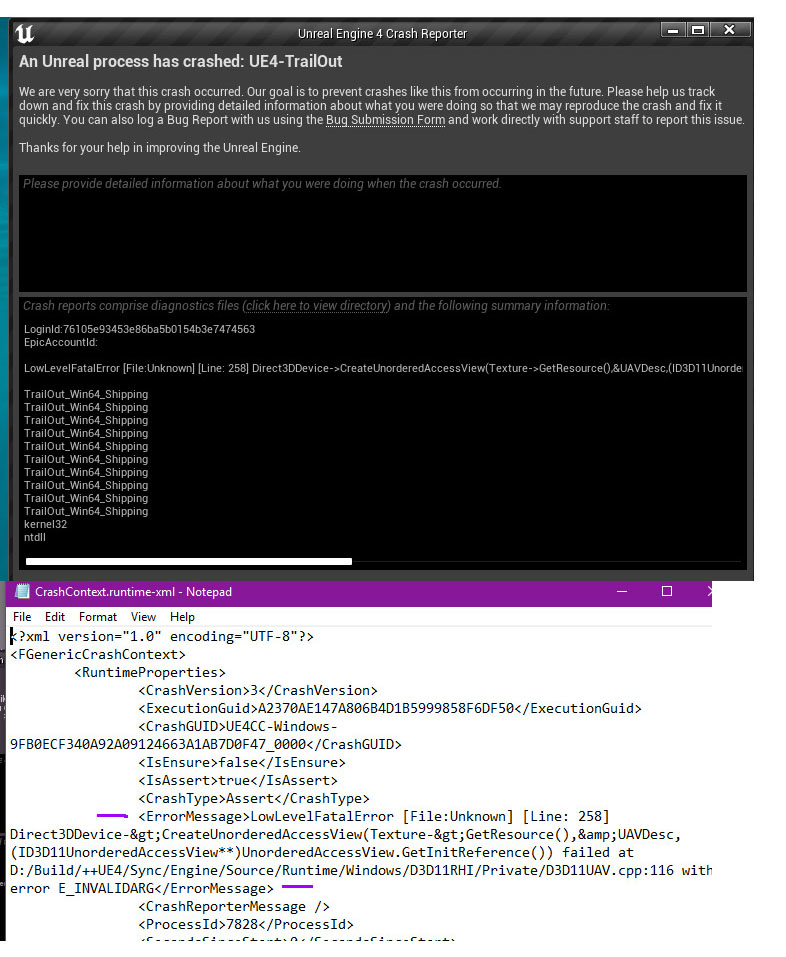Click the FGenericCrashContext tag in Notepad
Viewport: 786px width, 957px height.
pyautogui.click(x=98, y=655)
